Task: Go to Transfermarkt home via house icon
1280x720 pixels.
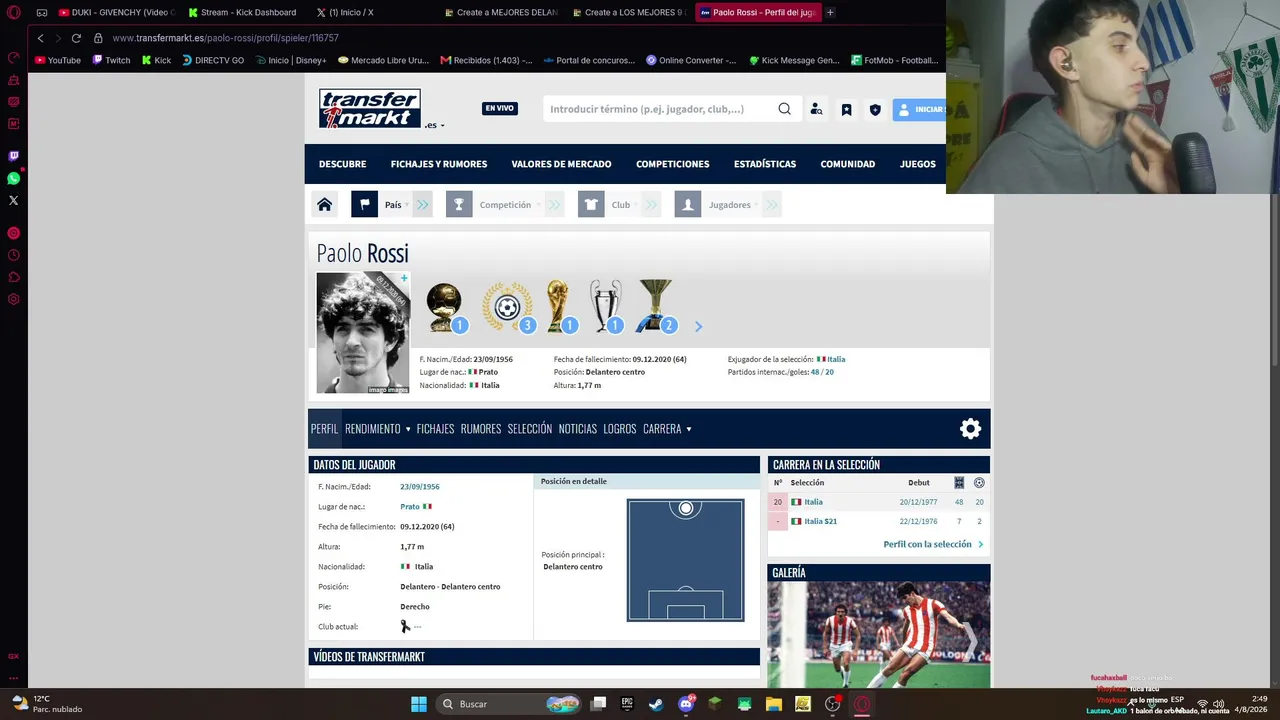Action: pyautogui.click(x=324, y=205)
